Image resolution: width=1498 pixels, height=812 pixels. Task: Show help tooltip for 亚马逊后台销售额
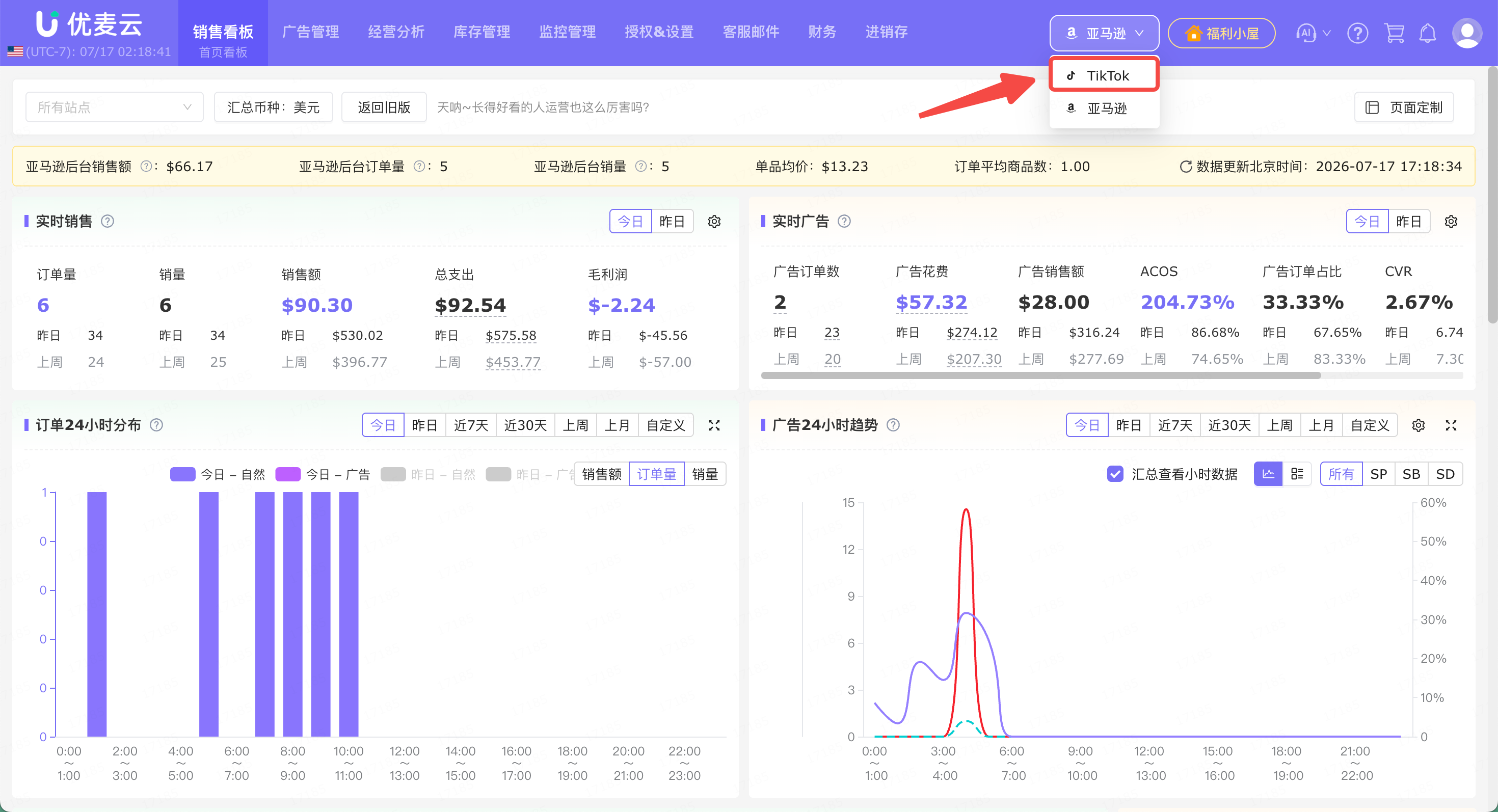tap(146, 166)
